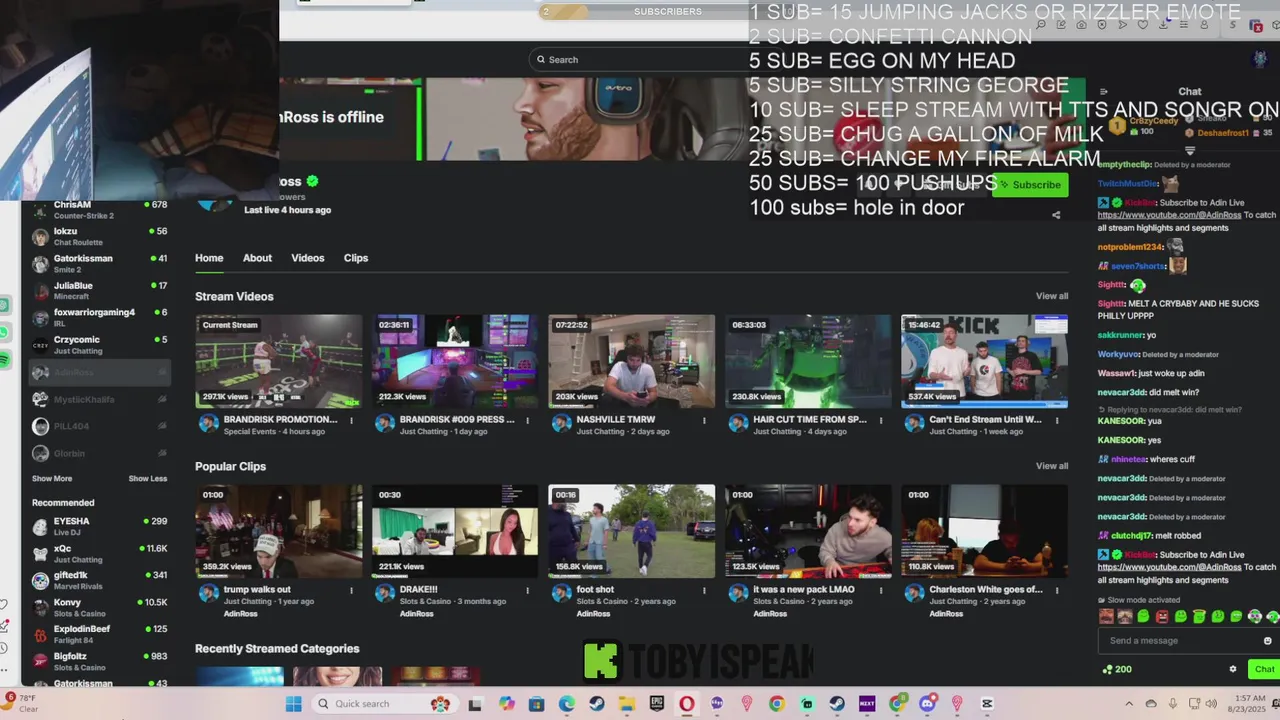Open Konvy channel in Recommended

click(x=100, y=607)
